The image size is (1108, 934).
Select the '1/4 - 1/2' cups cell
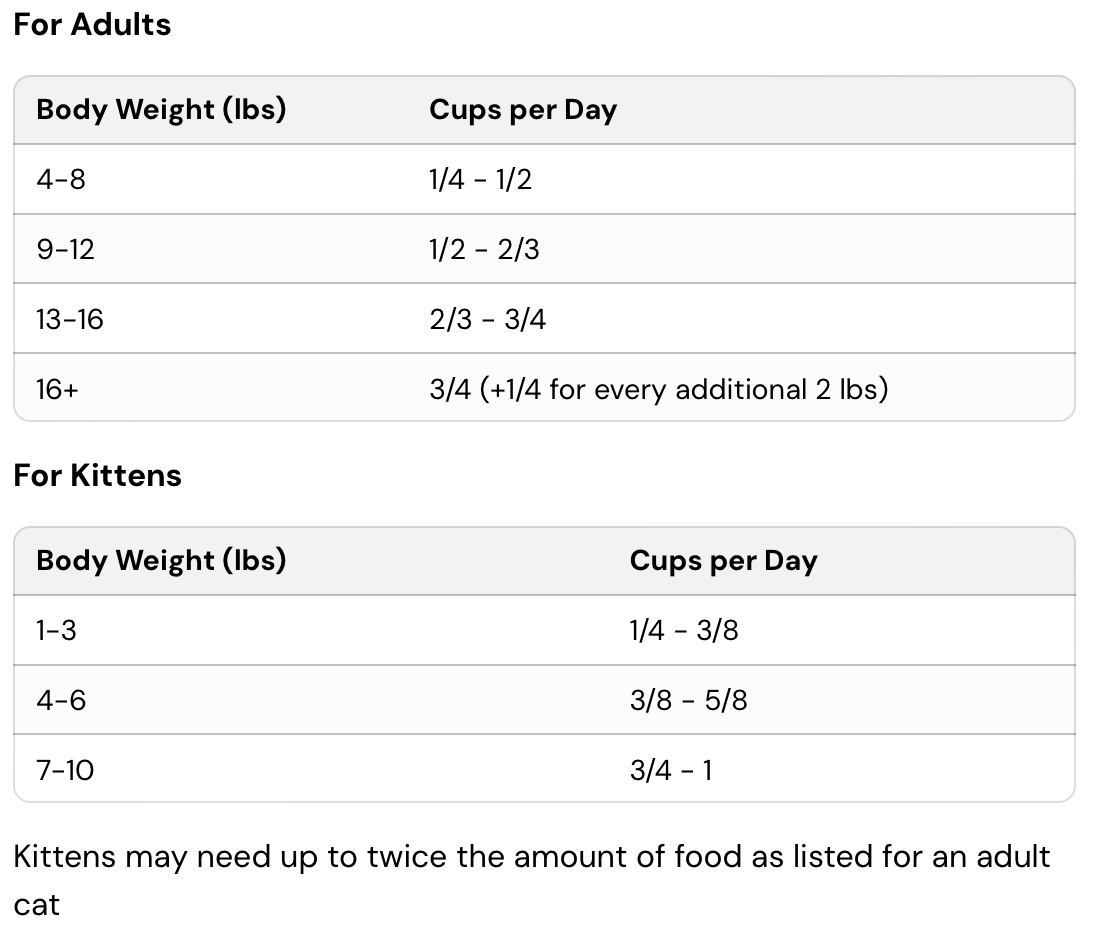tap(480, 180)
